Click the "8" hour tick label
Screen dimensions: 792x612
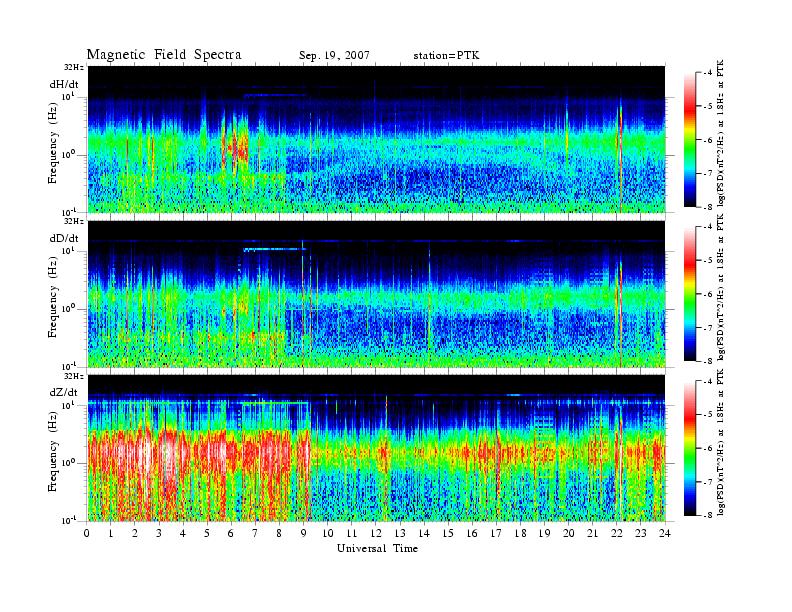[x=279, y=533]
